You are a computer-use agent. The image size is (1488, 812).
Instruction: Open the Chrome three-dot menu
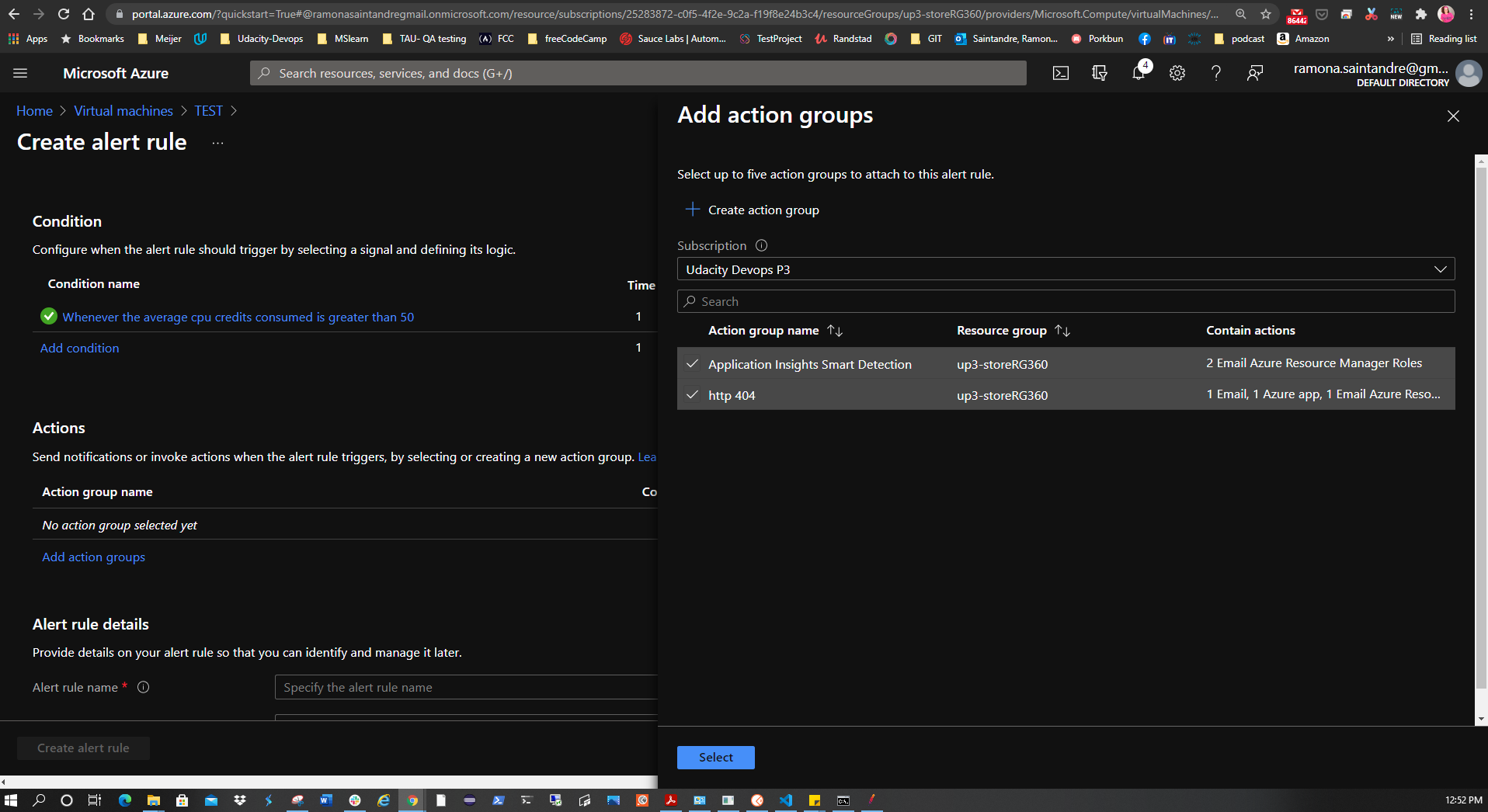coord(1471,14)
